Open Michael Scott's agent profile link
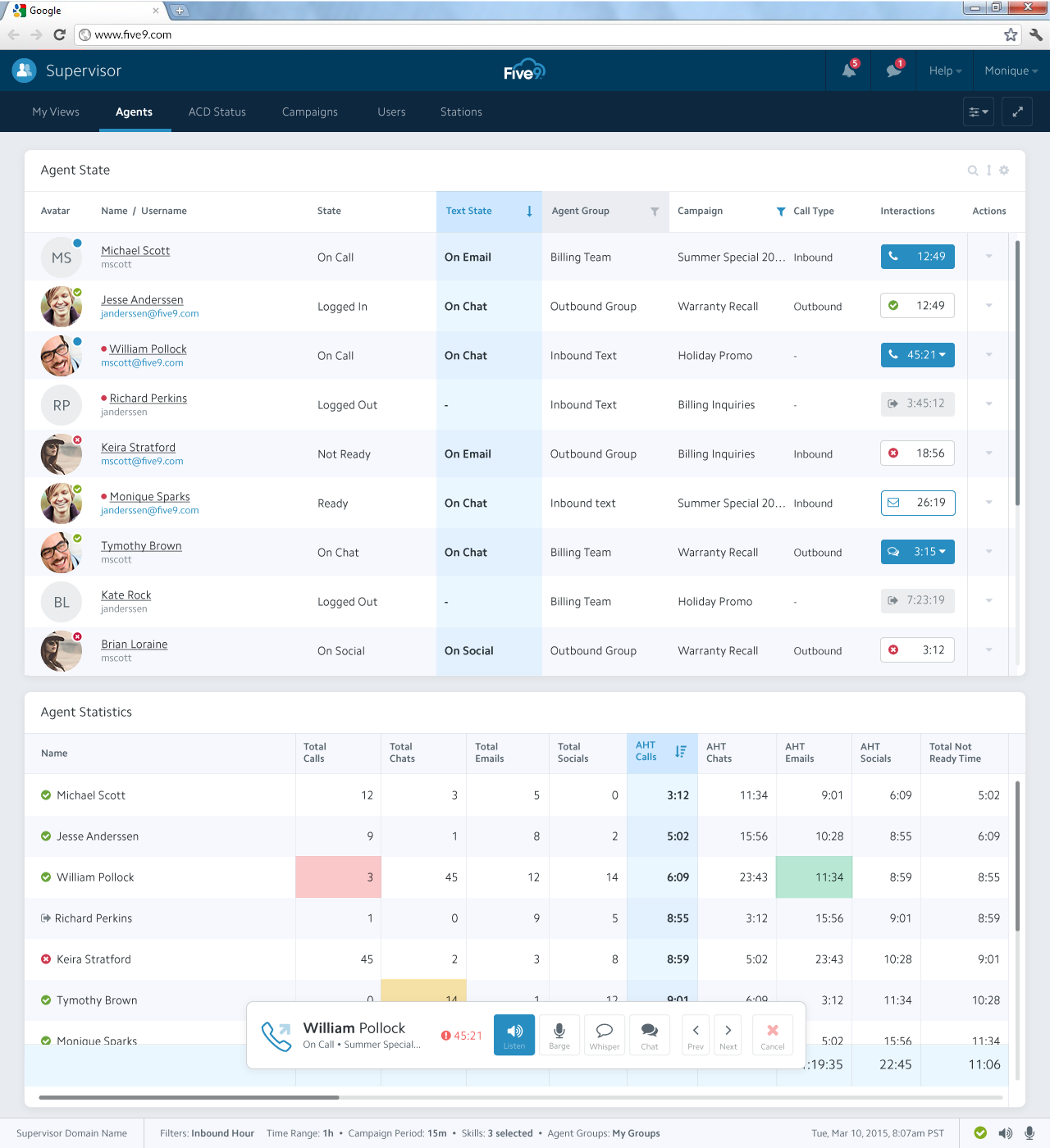The width and height of the screenshot is (1050, 1148). pos(135,251)
